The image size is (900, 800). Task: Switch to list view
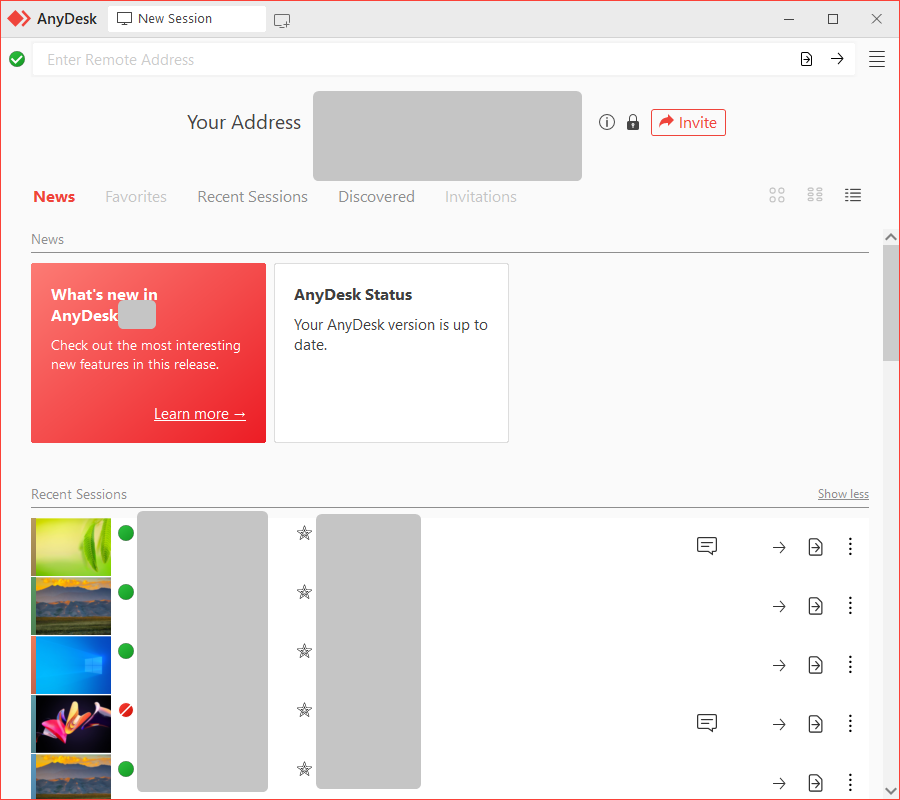point(853,195)
